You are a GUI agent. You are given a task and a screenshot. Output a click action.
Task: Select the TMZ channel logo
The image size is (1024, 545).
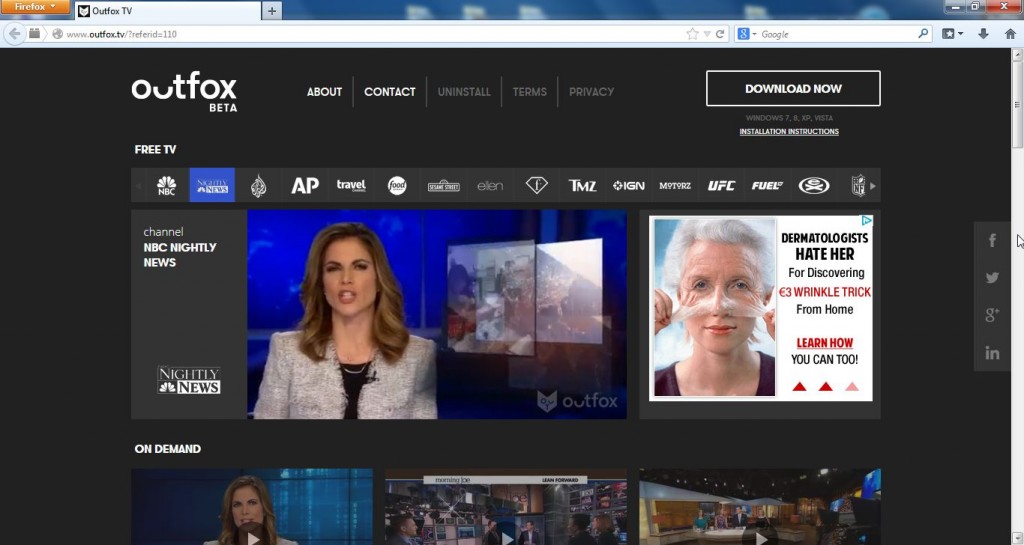[x=582, y=185]
